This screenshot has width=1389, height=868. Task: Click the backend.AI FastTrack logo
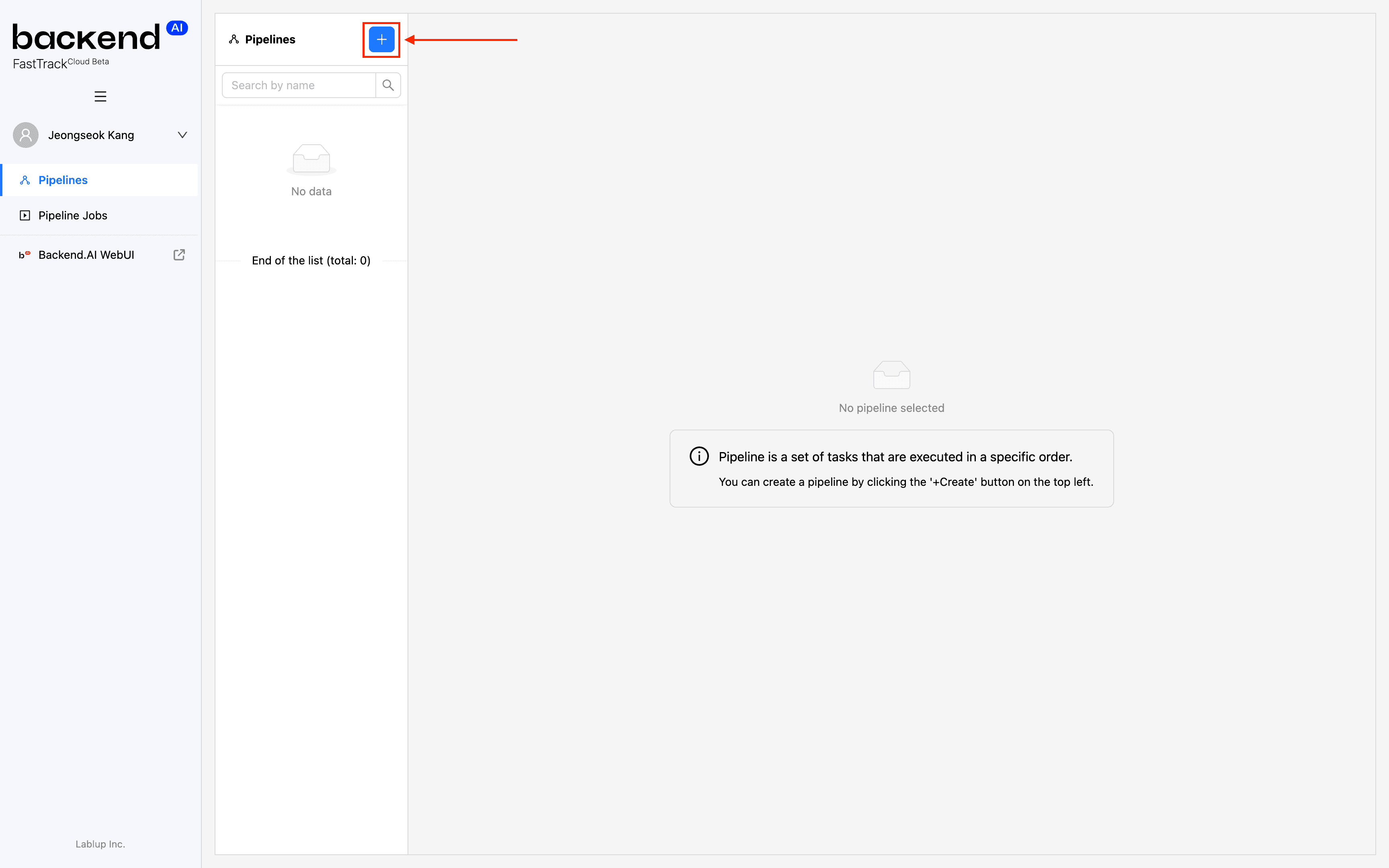click(100, 46)
